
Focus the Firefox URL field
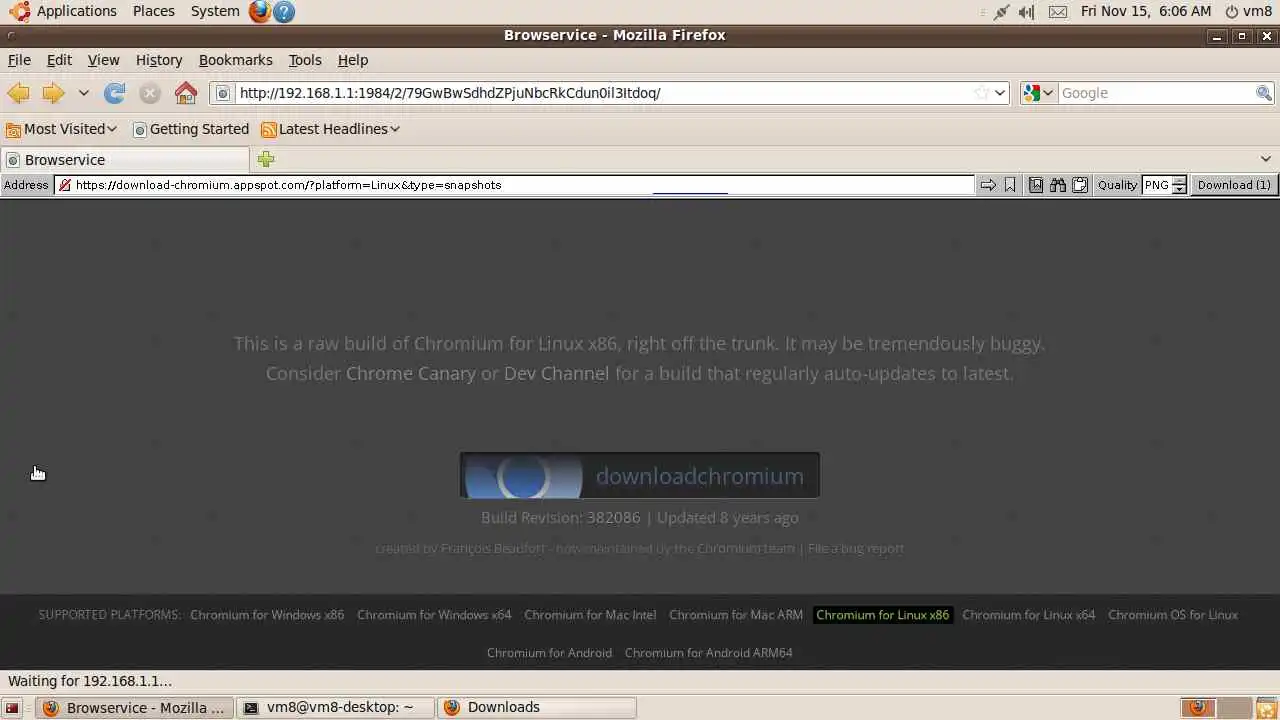pos(603,93)
